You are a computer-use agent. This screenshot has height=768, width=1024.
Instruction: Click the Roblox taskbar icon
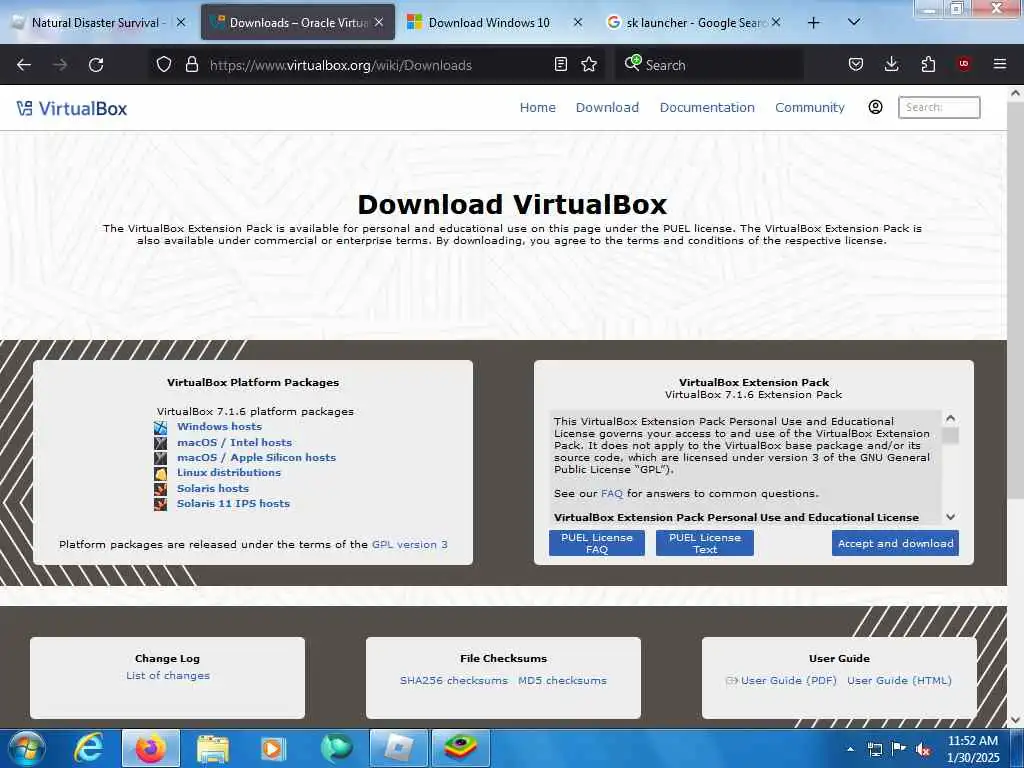click(398, 748)
